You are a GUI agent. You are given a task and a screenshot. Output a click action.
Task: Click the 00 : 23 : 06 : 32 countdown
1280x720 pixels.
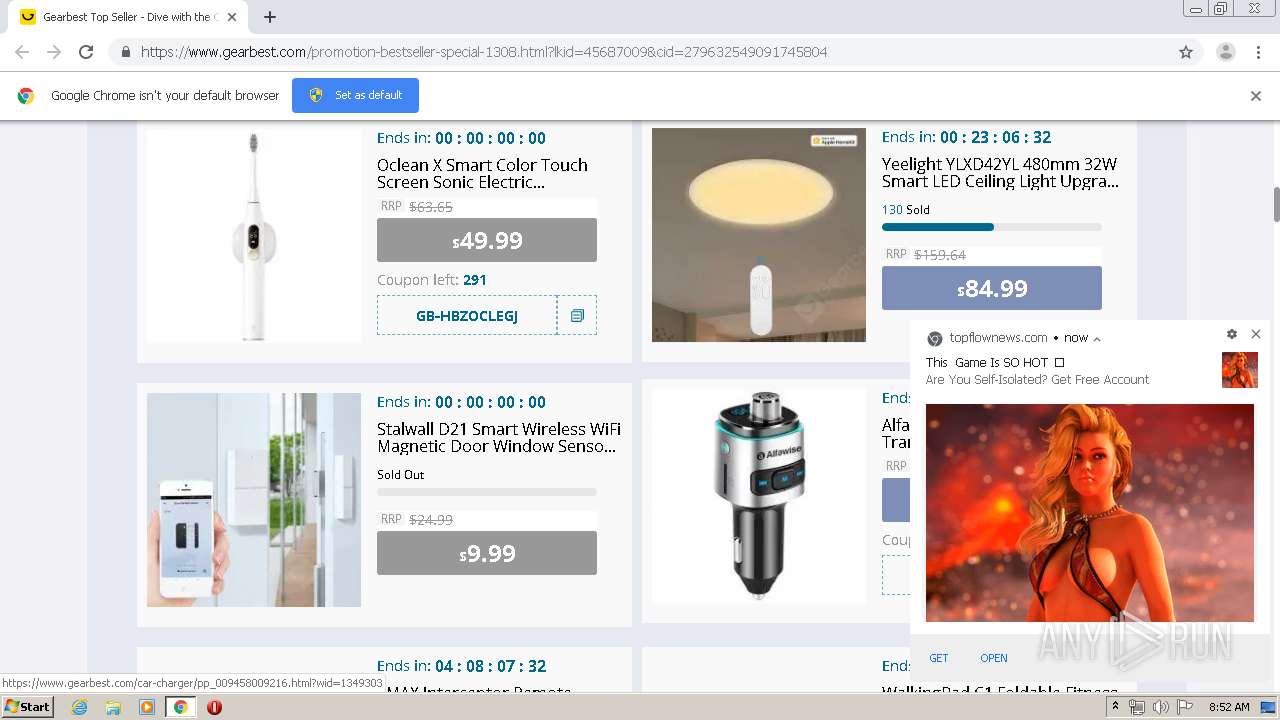click(x=995, y=137)
